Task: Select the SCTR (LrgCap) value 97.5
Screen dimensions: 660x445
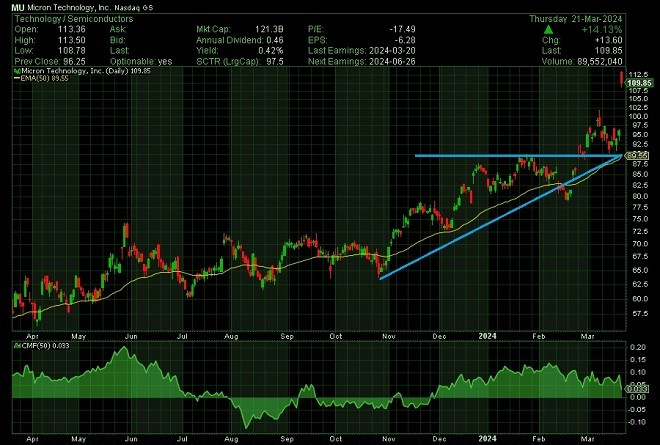Action: 275,61
